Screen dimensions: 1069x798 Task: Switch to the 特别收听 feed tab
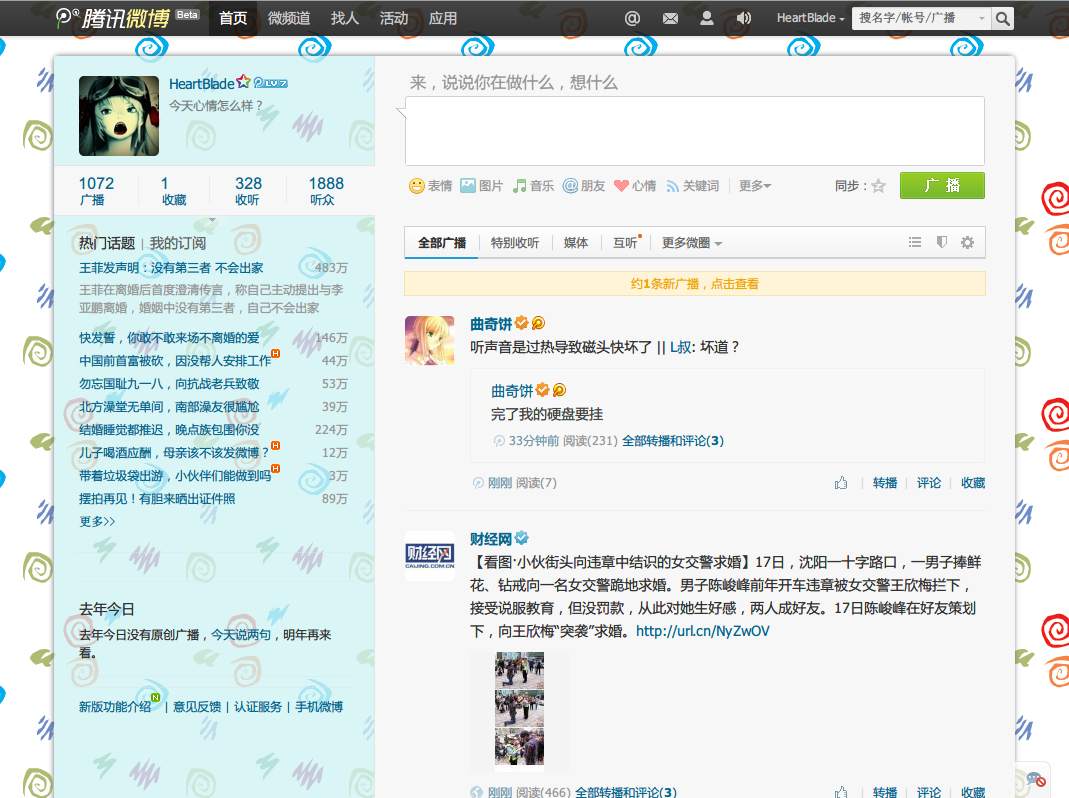tap(515, 242)
